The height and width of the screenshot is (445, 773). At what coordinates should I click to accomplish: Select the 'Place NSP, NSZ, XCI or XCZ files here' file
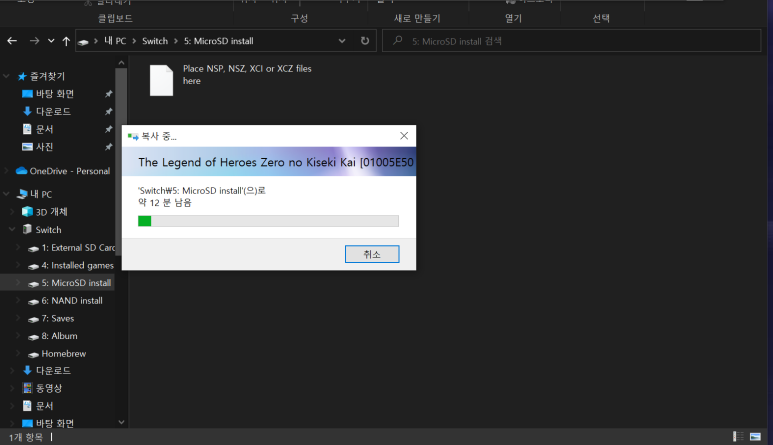click(231, 80)
